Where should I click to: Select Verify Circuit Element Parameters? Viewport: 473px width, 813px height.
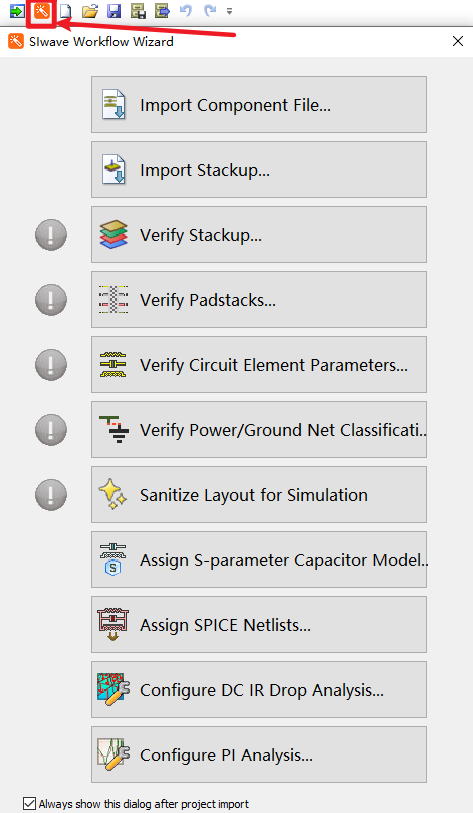click(259, 365)
